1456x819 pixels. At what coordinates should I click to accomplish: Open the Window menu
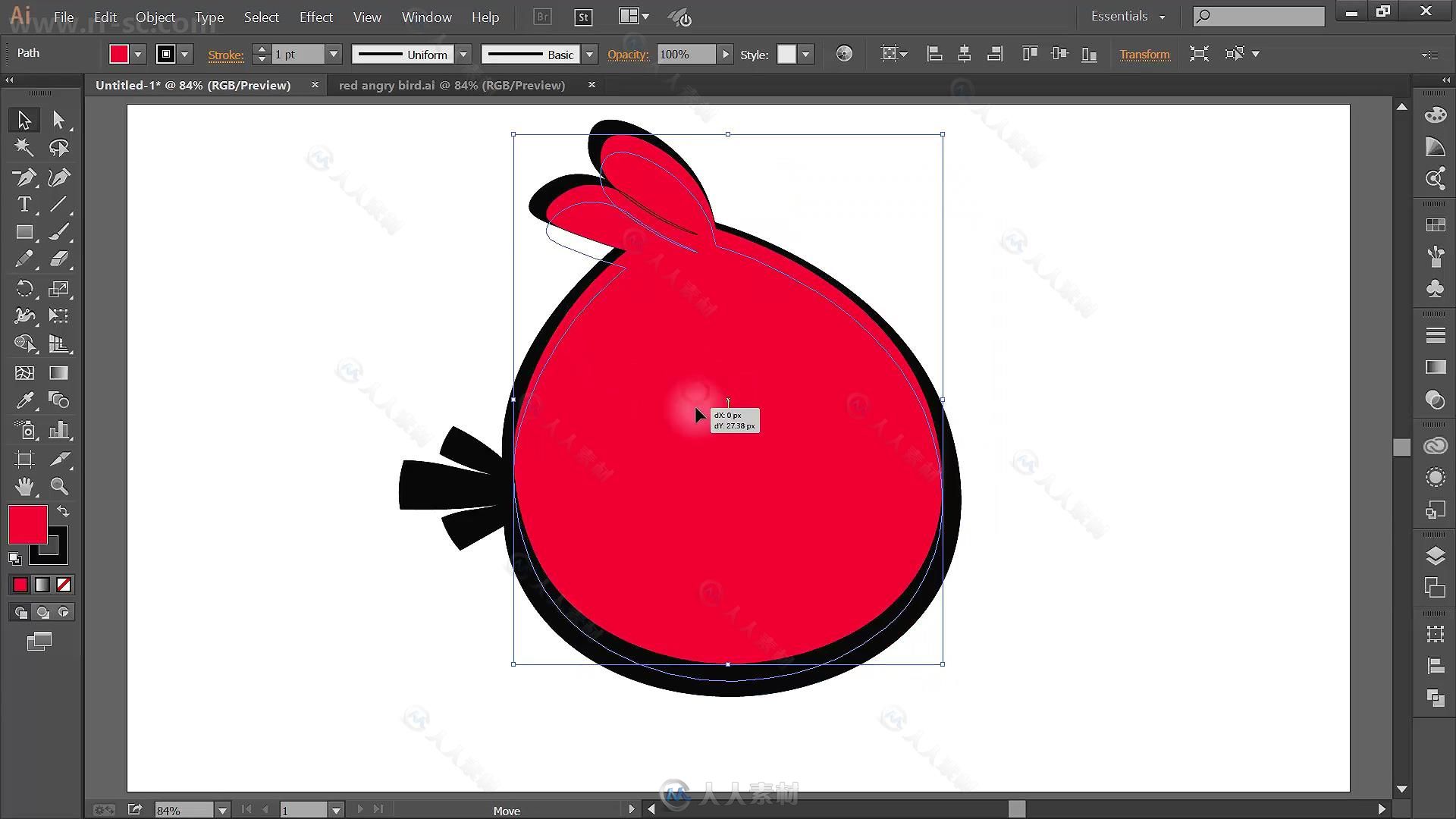pyautogui.click(x=426, y=17)
